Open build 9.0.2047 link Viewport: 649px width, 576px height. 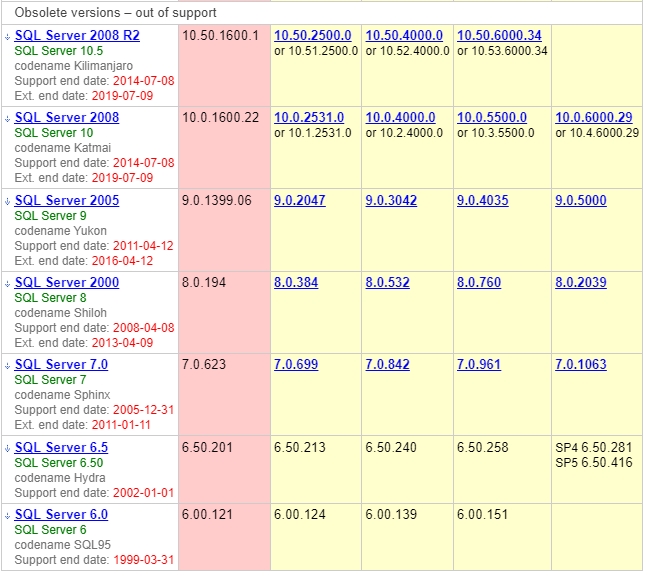click(x=300, y=200)
